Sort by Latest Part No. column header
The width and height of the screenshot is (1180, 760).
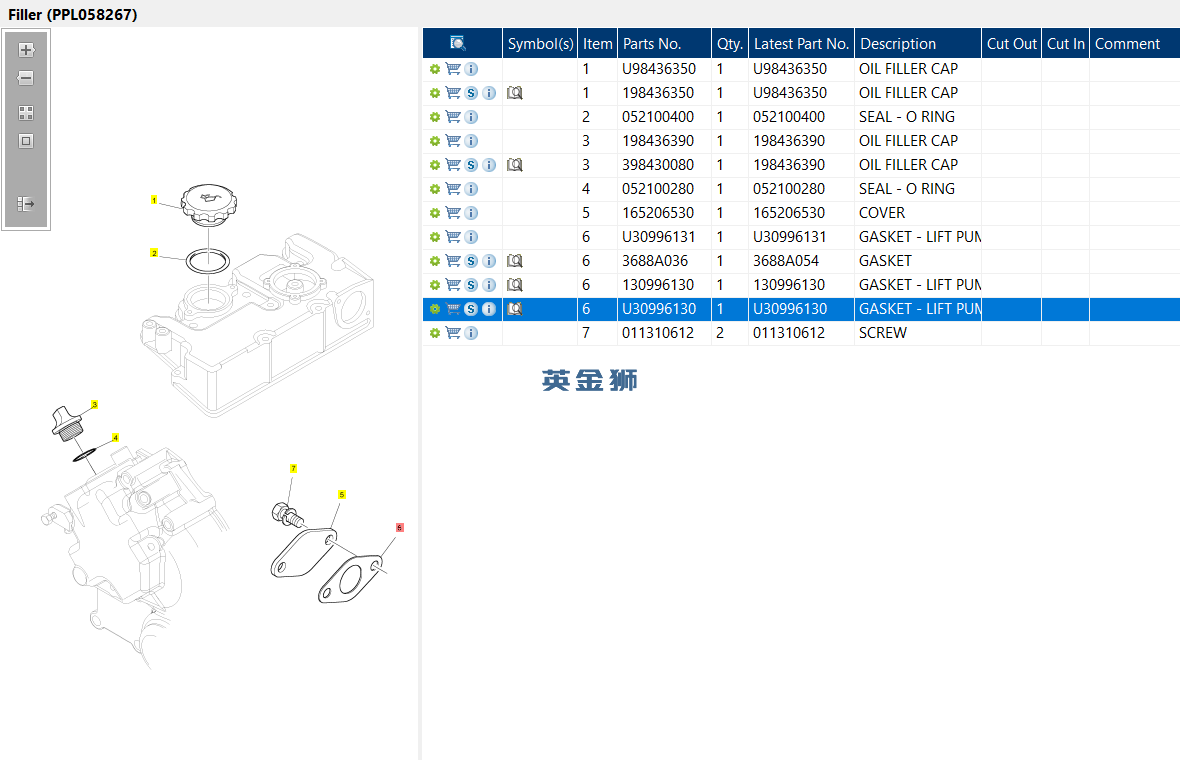click(801, 44)
